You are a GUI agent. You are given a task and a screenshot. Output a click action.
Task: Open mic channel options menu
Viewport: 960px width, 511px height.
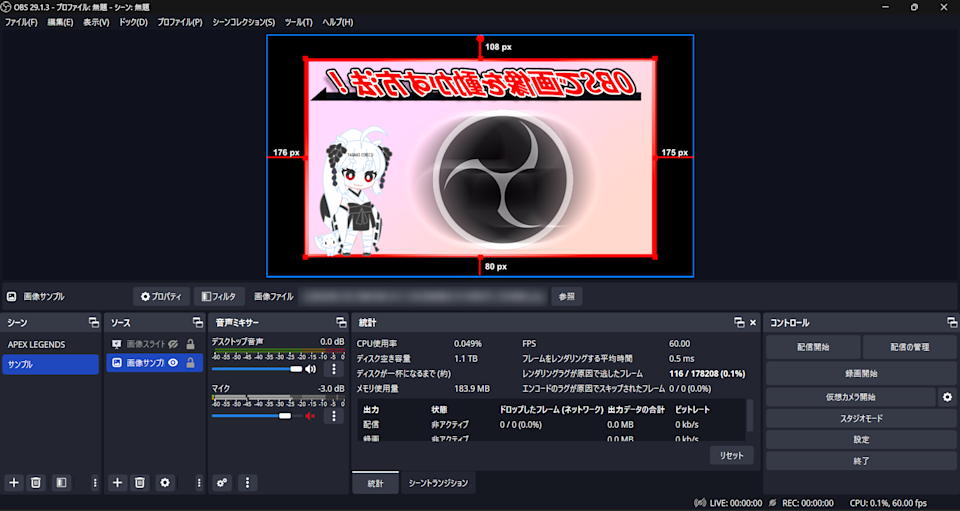click(x=334, y=416)
